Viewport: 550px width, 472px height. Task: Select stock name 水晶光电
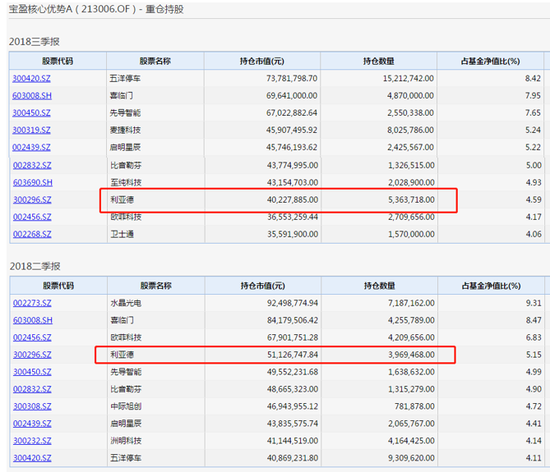pyautogui.click(x=126, y=303)
